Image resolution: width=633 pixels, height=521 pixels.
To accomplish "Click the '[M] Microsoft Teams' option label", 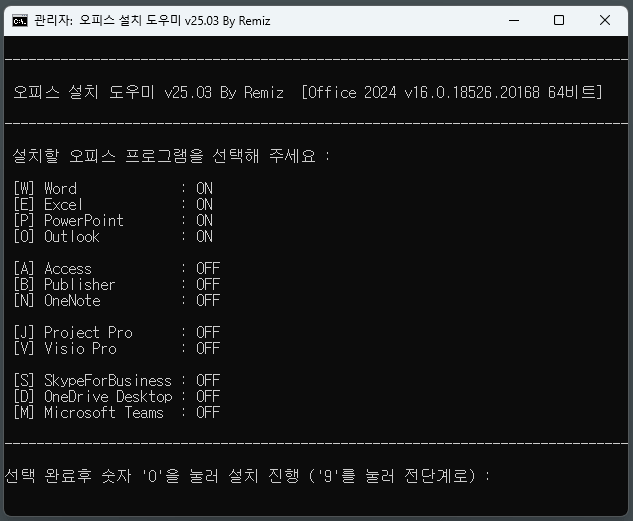I will tap(88, 413).
